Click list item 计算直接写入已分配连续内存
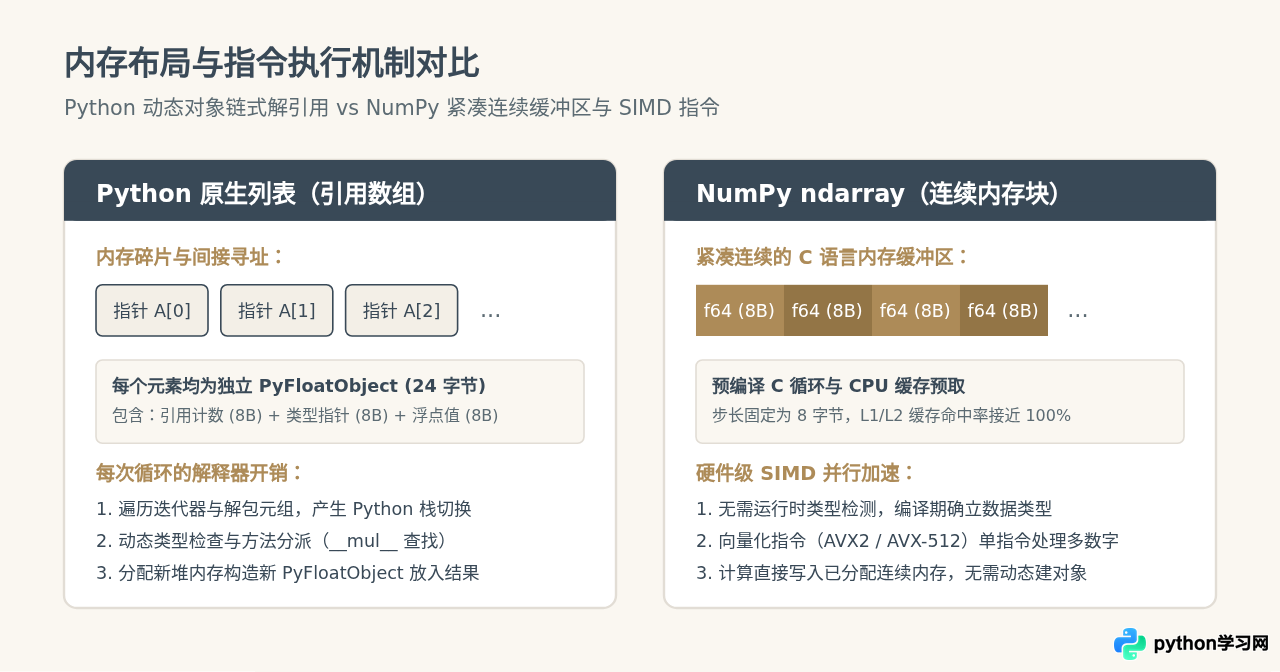 pyautogui.click(x=891, y=573)
